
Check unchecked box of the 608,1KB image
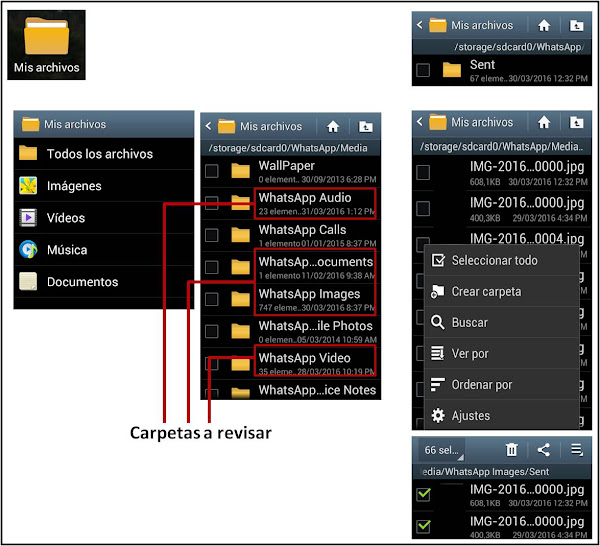click(423, 172)
